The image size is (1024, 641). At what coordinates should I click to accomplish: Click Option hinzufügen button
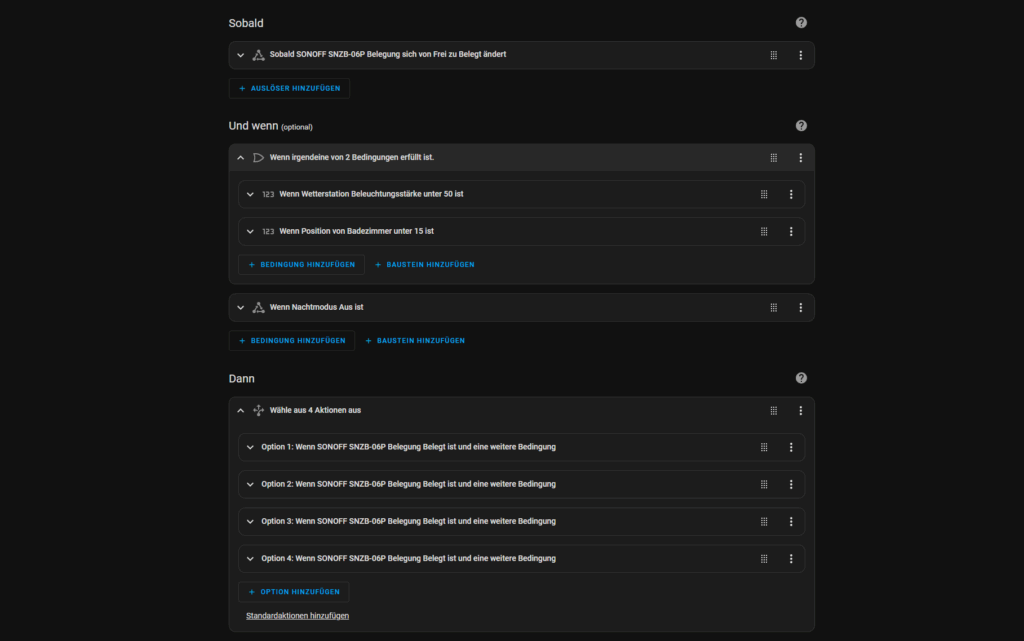pos(294,592)
